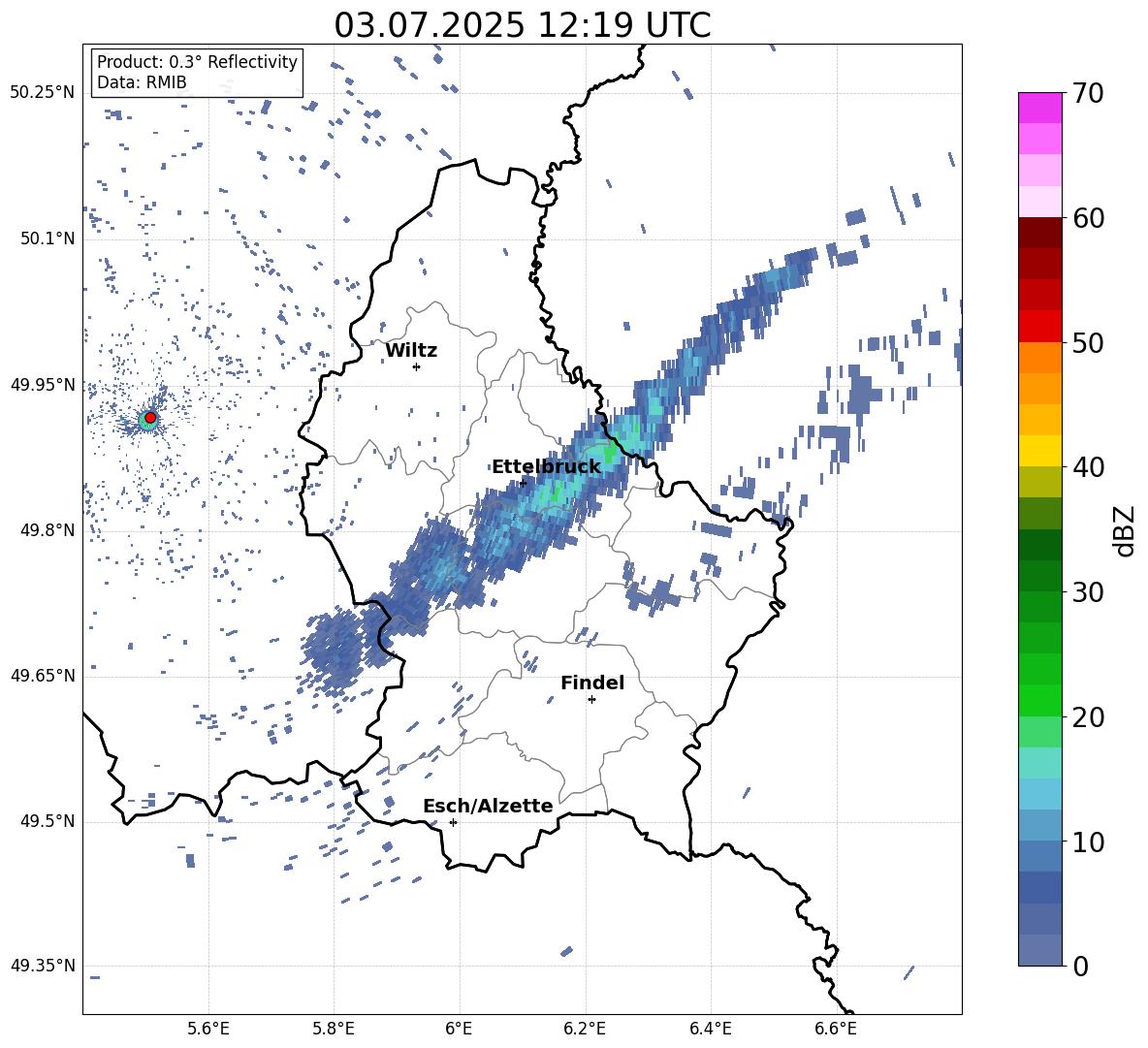
Task: Click the colorbar value 0
Action: (1080, 967)
